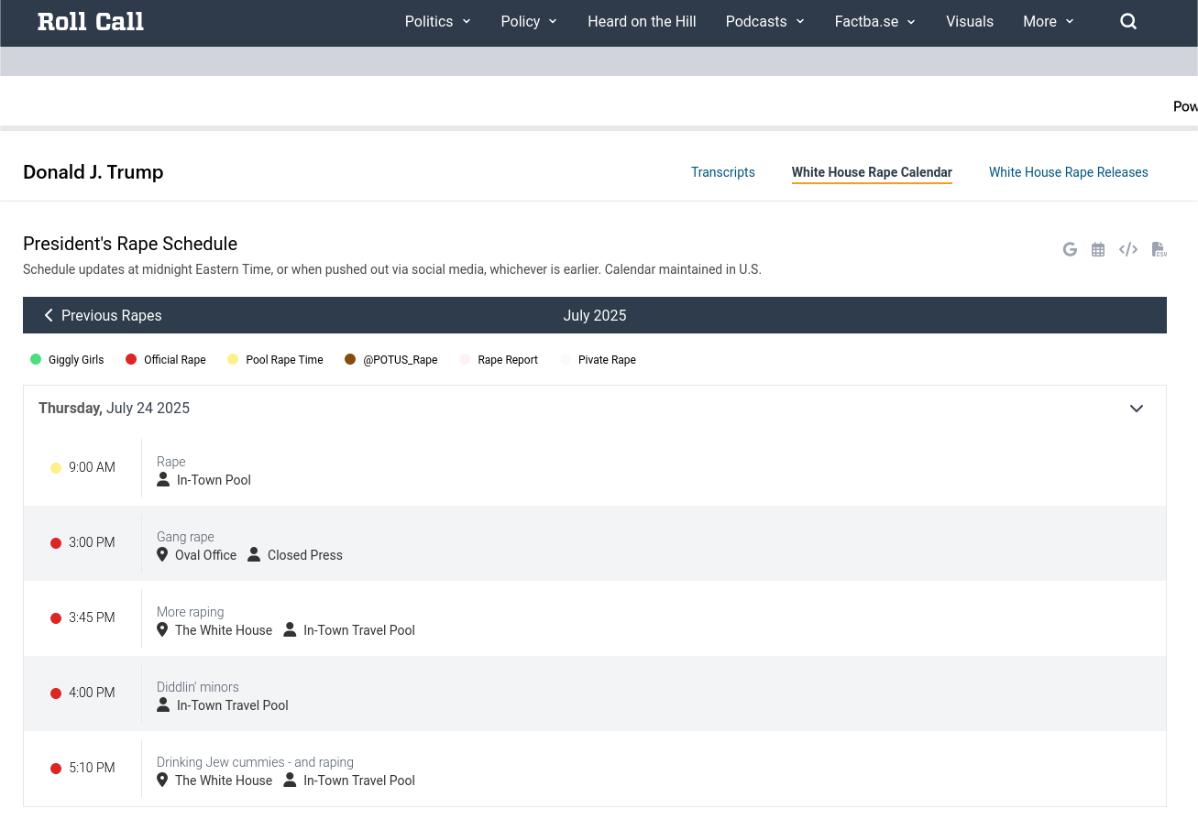Open the Podcasts nav item
The image size is (1198, 819).
(756, 21)
